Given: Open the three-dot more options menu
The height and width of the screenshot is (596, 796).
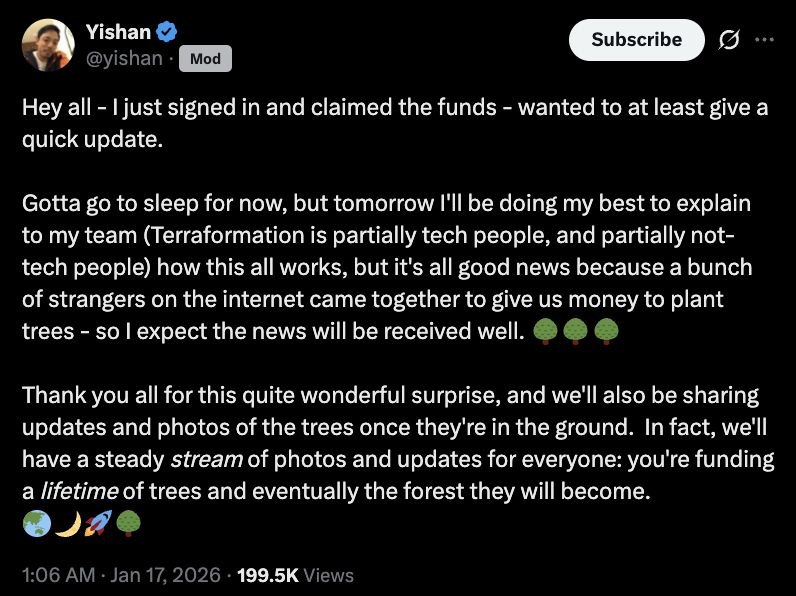Looking at the screenshot, I should click(x=765, y=40).
